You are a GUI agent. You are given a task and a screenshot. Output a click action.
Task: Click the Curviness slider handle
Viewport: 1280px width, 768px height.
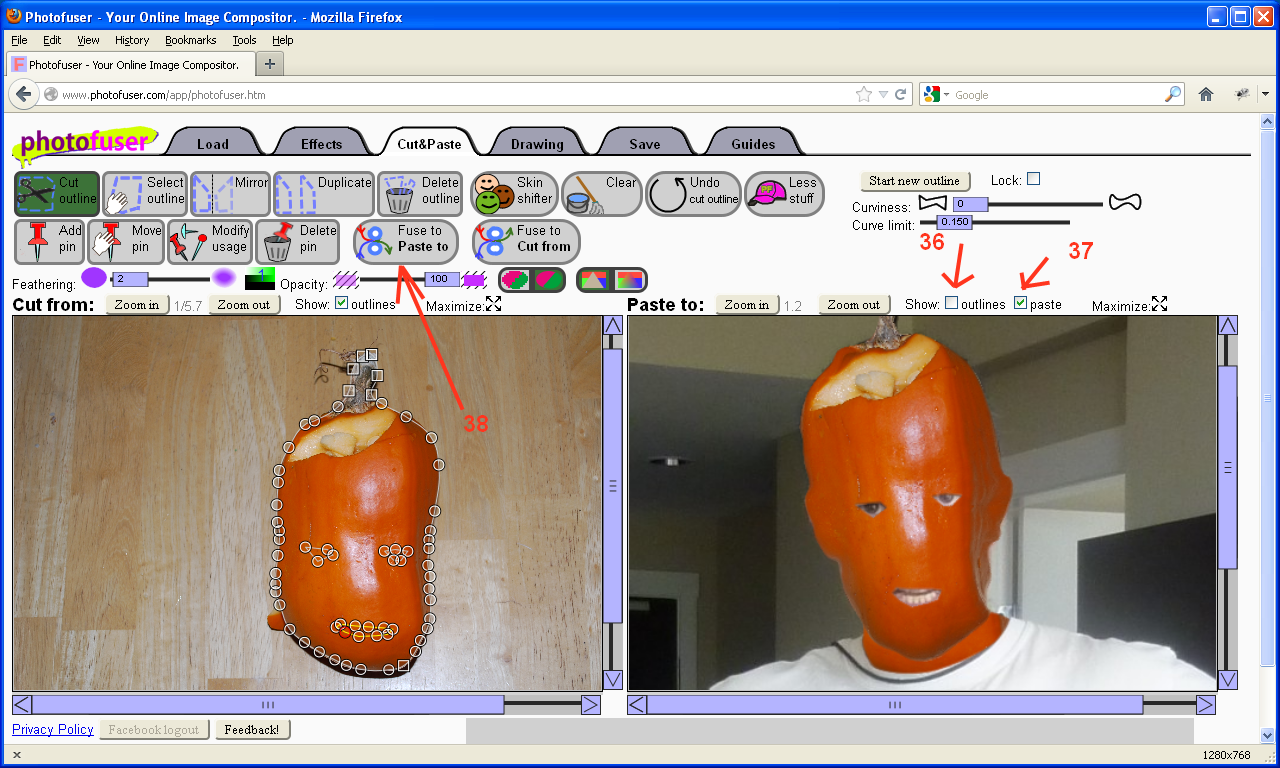(969, 204)
